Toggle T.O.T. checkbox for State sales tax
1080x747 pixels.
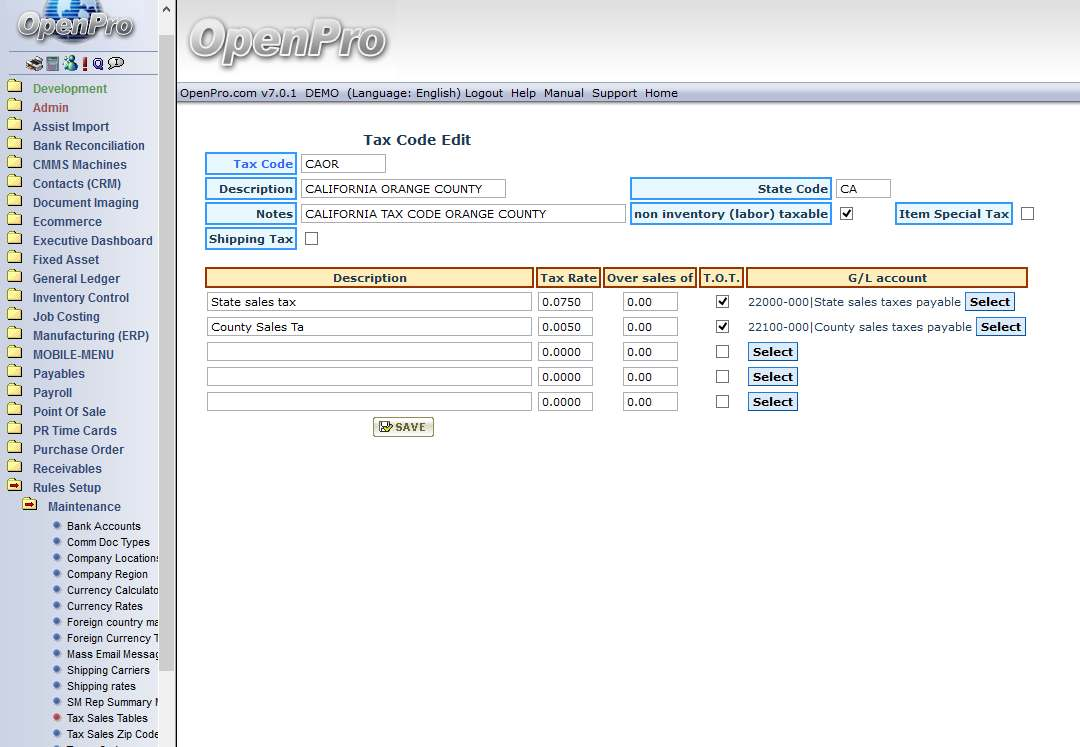pos(722,302)
